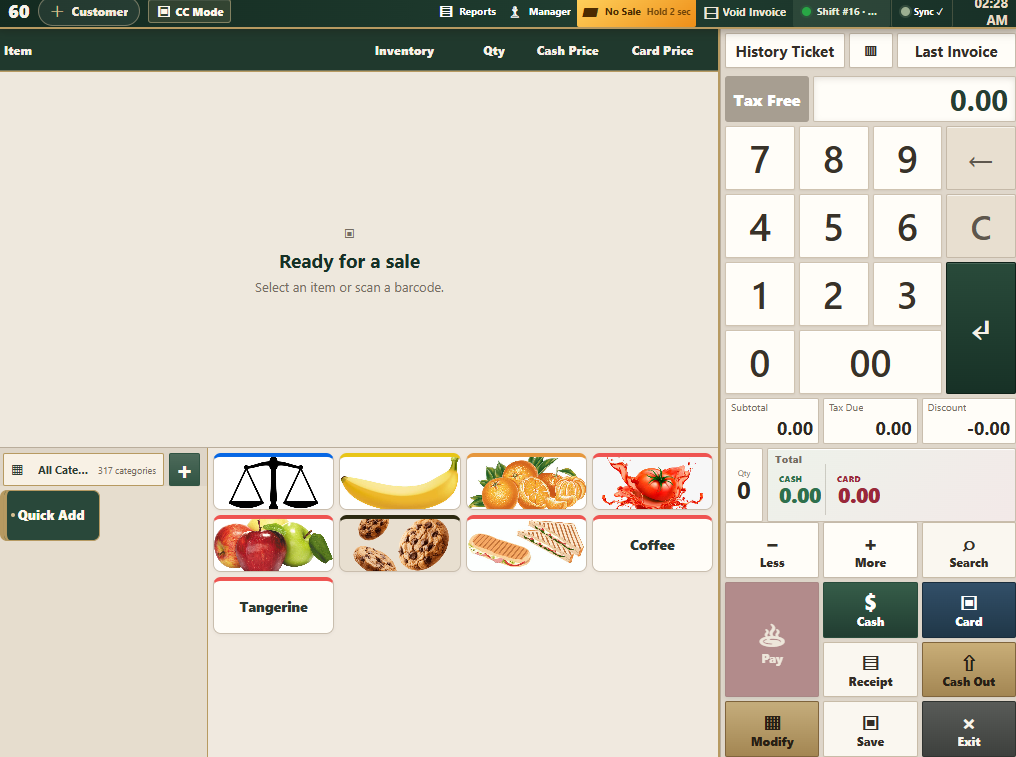
Task: Hit the green enter key on keypad
Action: 980,328
